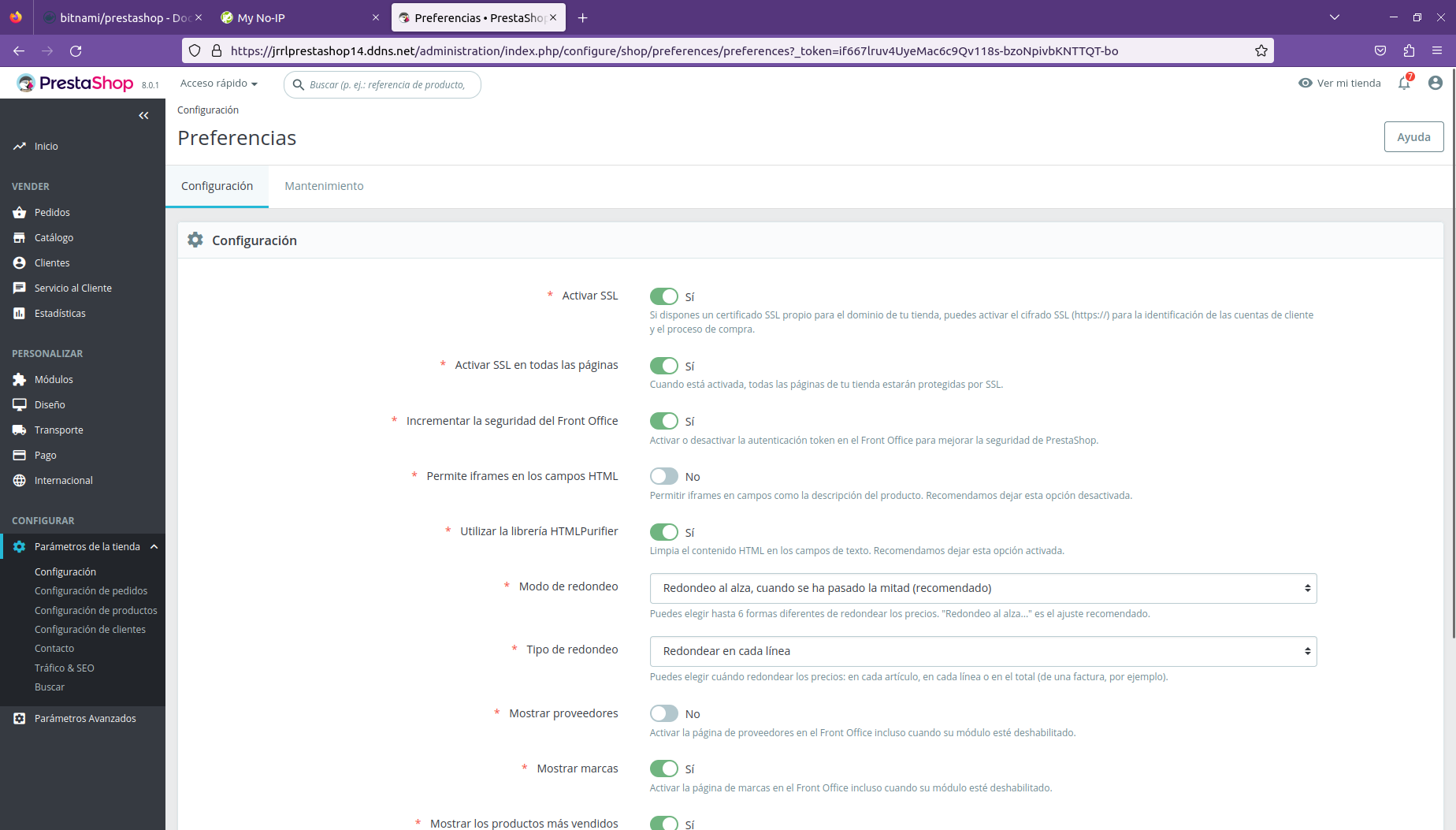Click the Internacional globe icon
This screenshot has width=1456, height=830.
(x=20, y=480)
